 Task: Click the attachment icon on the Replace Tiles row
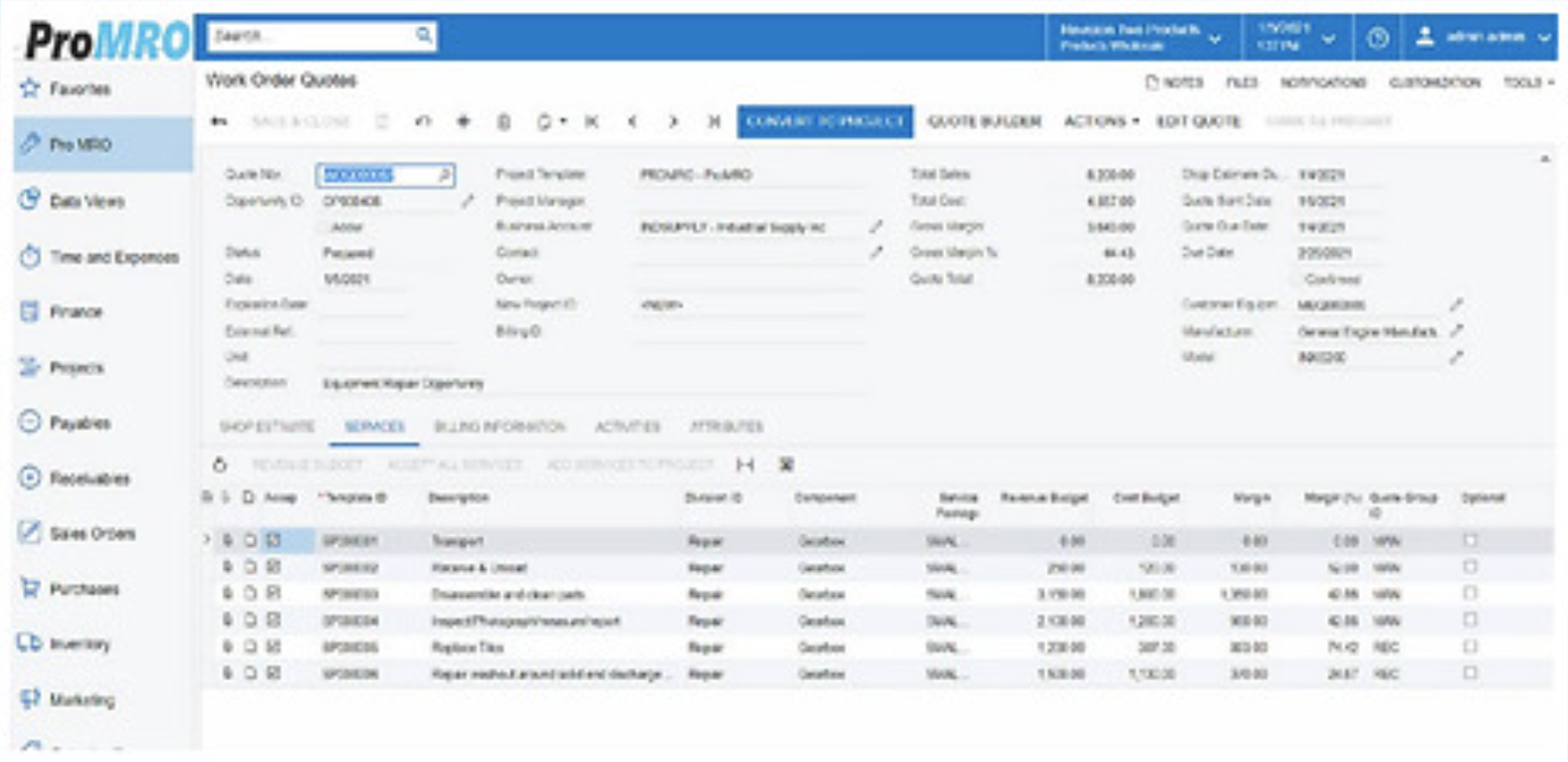tap(228, 647)
